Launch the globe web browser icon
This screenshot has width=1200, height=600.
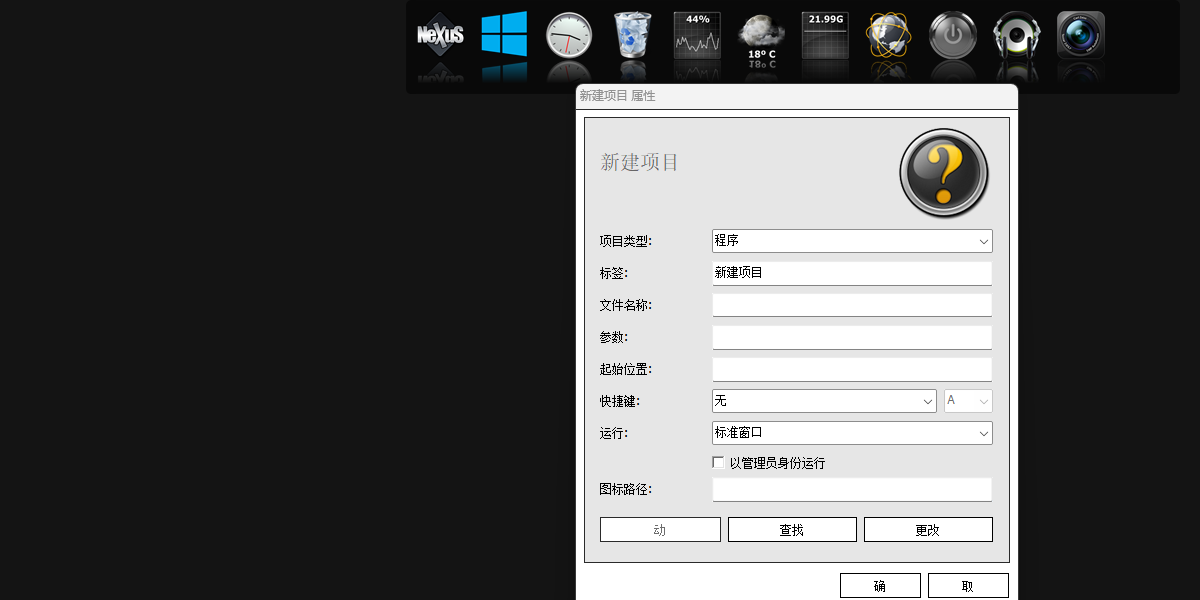point(889,35)
